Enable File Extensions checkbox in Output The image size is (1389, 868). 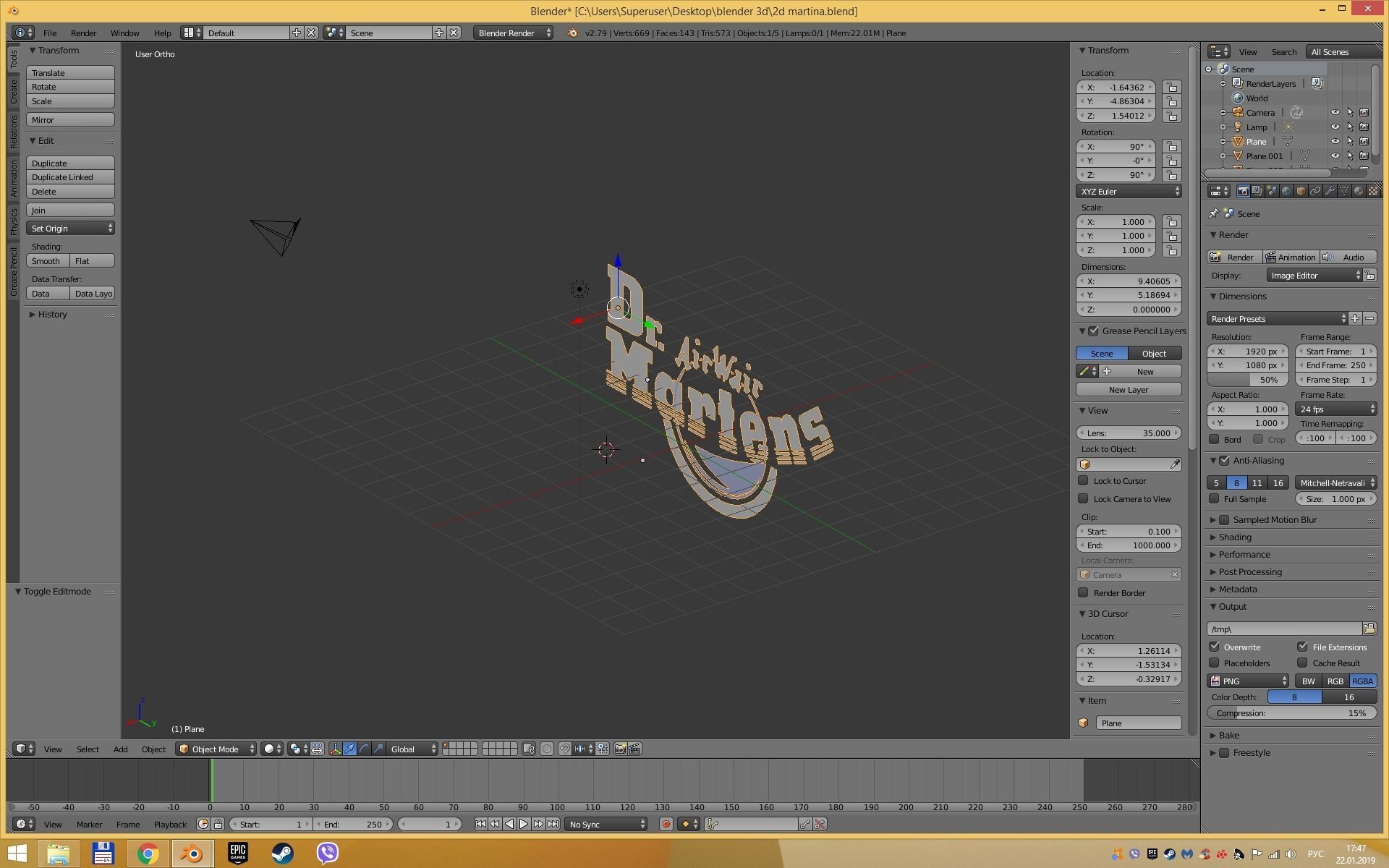pos(1302,646)
